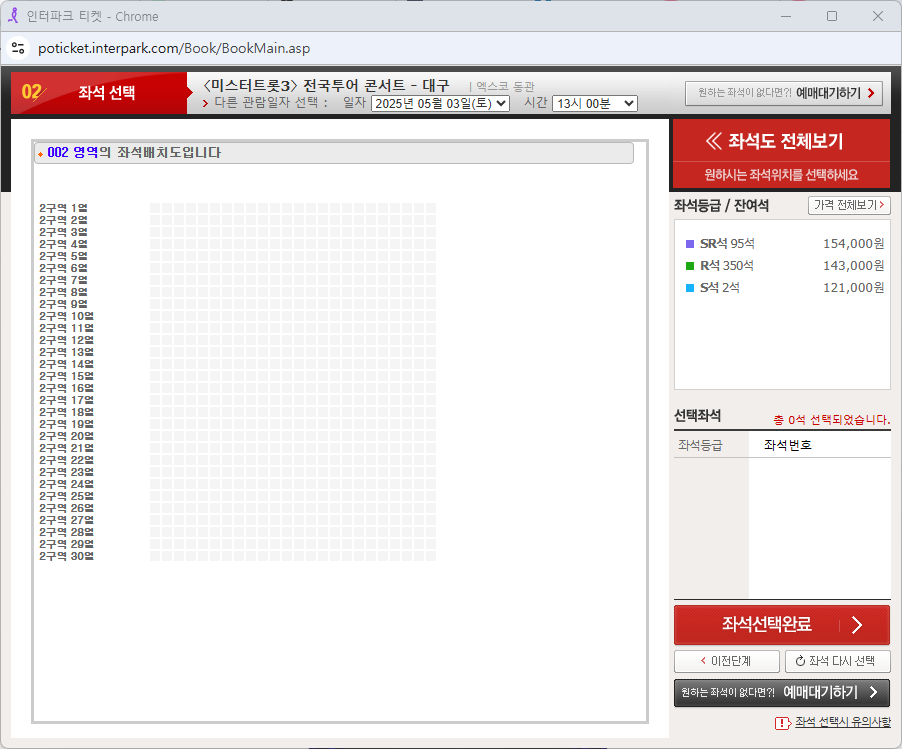Click 002 영역 heading text

(72, 152)
